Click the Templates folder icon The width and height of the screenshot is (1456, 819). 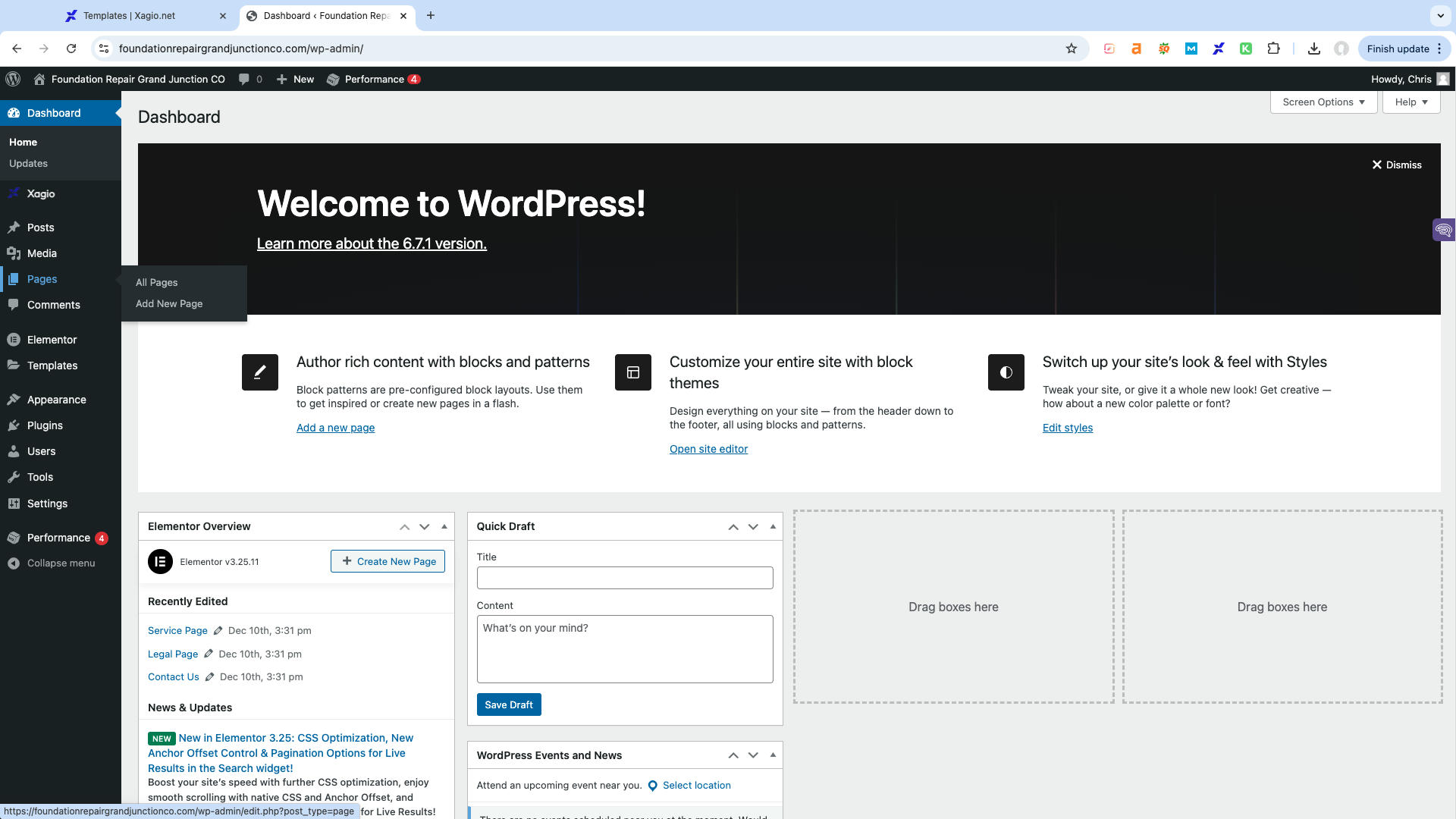14,366
